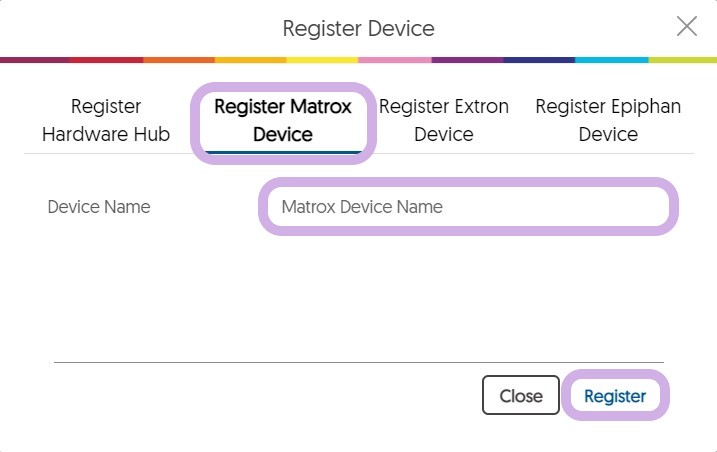This screenshot has height=452, width=717.
Task: Go to Register Epiphan Device tab
Action: coord(608,120)
